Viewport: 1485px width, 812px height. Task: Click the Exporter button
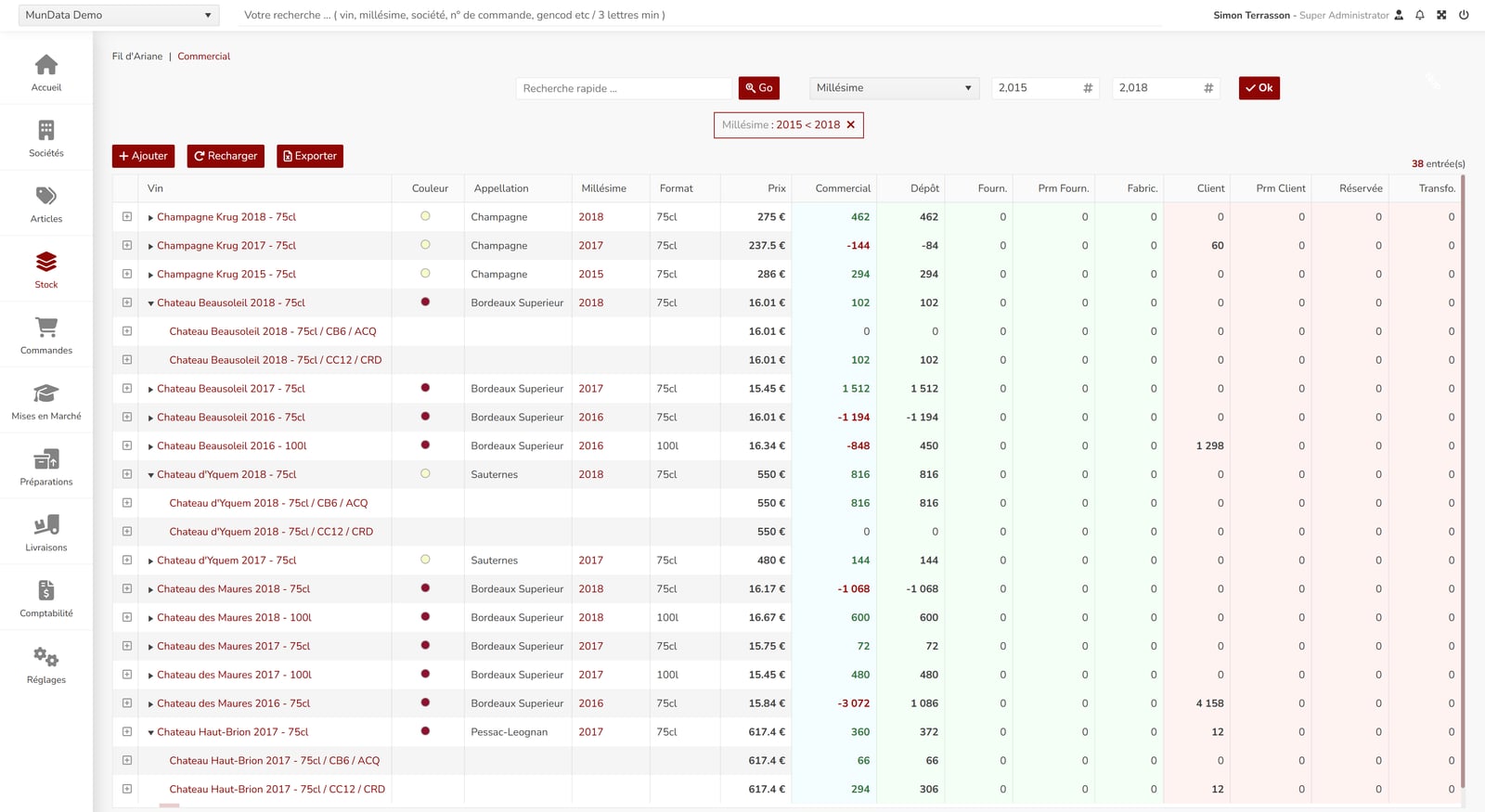(310, 156)
